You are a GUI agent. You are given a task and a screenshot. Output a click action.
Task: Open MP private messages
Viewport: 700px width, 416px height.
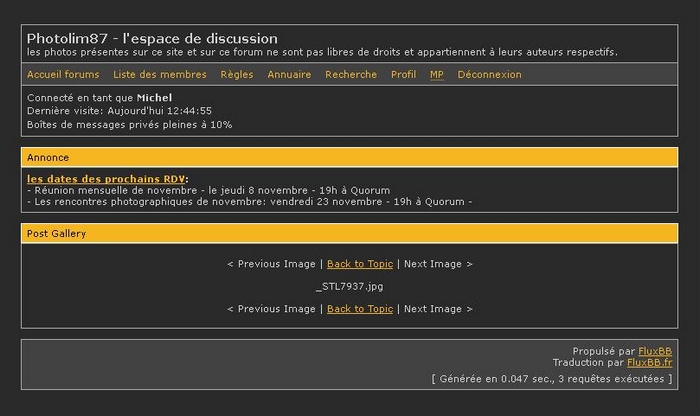(x=437, y=75)
